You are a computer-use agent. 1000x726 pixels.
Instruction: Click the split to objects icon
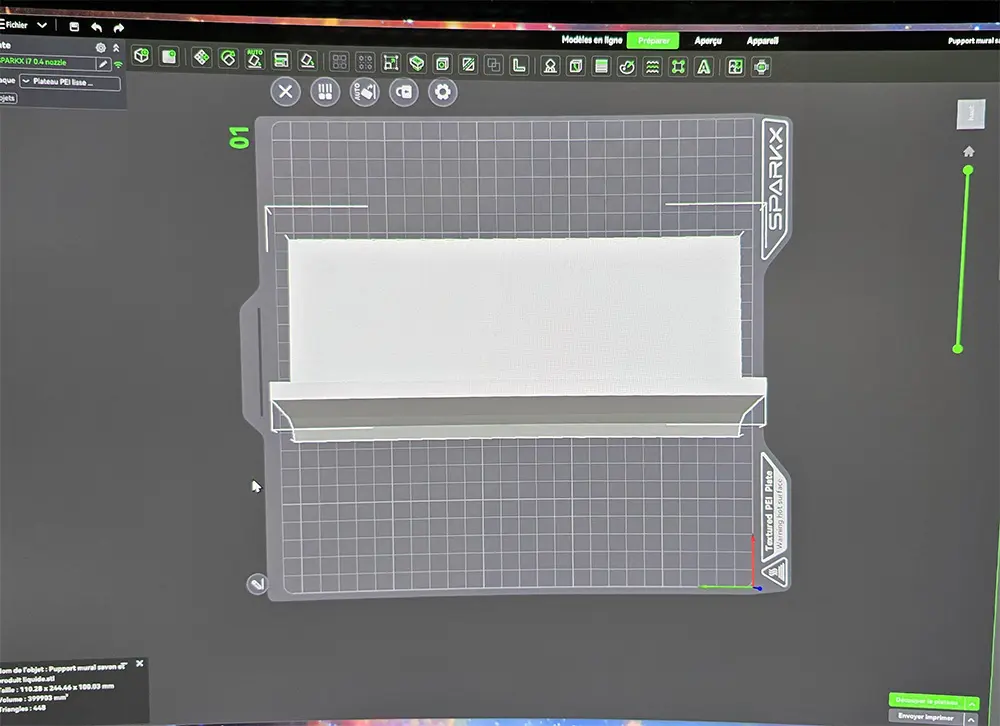(x=339, y=62)
